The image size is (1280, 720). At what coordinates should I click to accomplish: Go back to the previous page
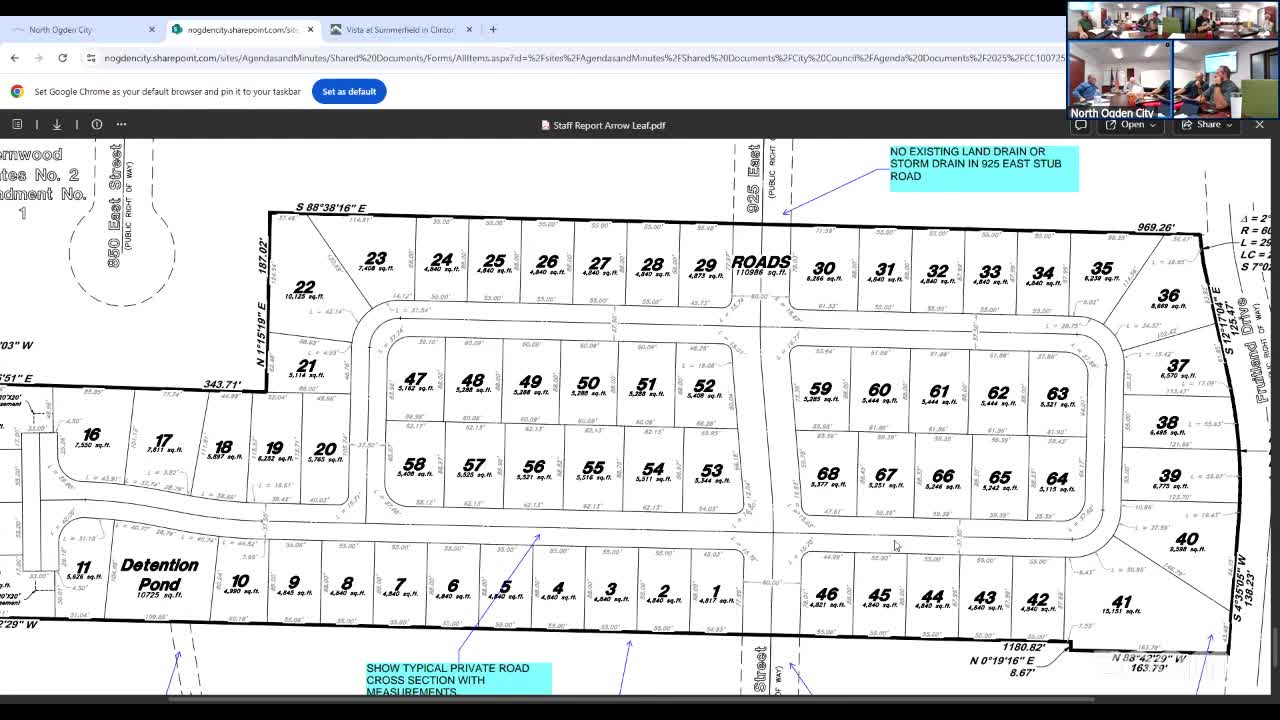click(15, 58)
